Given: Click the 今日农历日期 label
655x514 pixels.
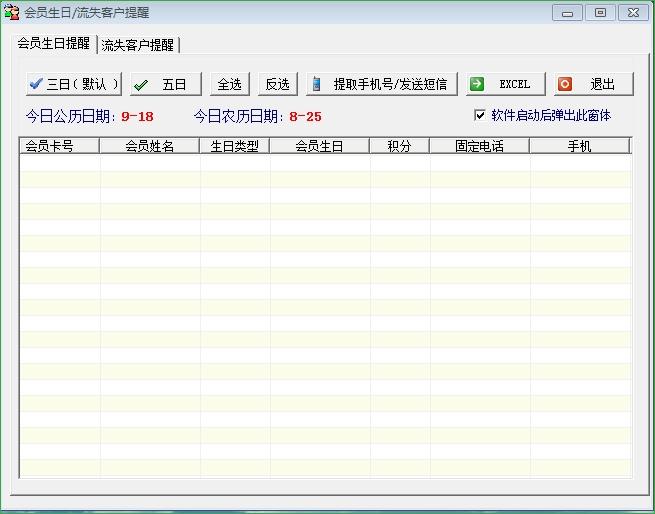Looking at the screenshot, I should tap(239, 116).
